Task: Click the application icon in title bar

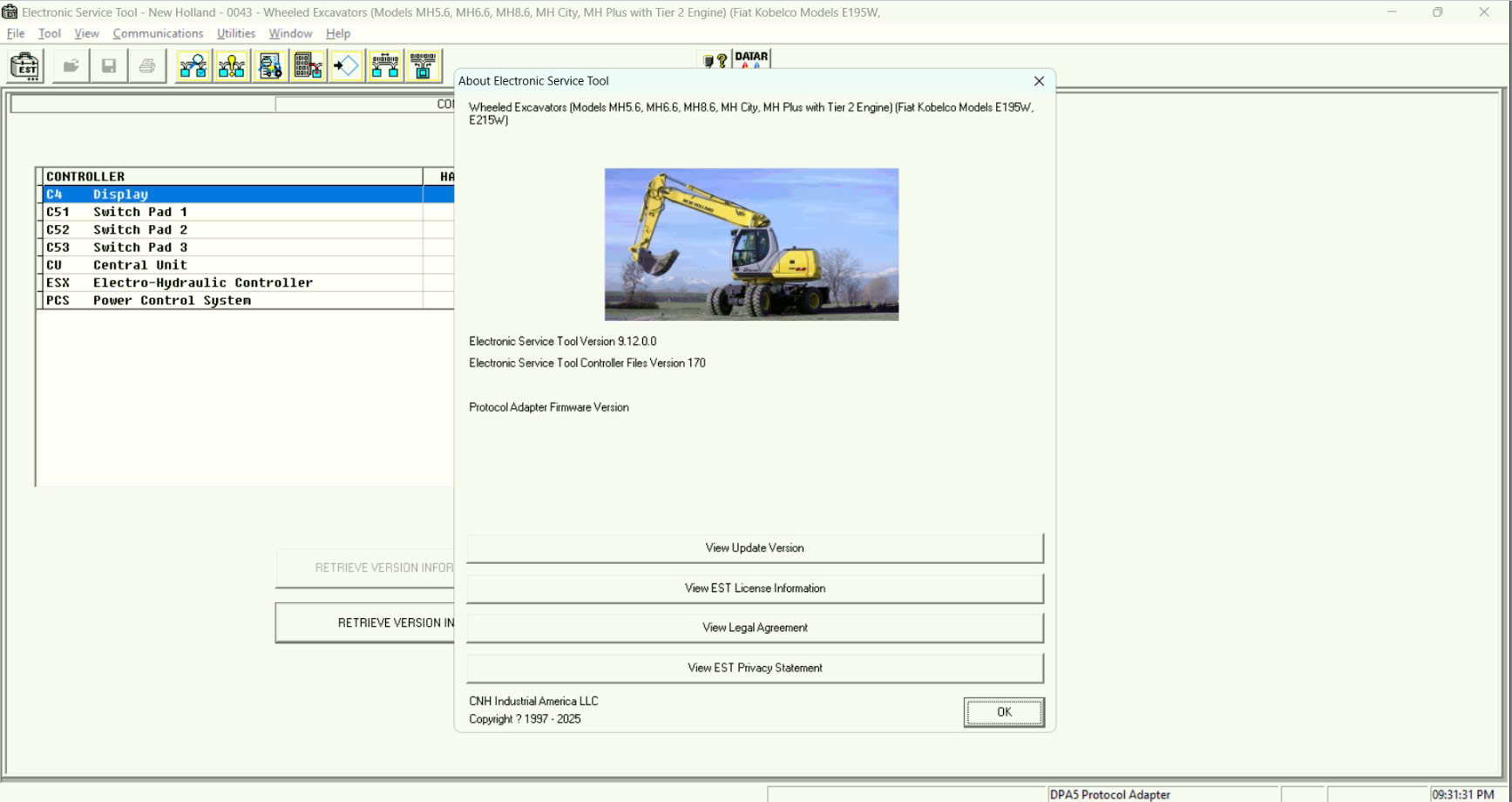Action: tap(10, 12)
